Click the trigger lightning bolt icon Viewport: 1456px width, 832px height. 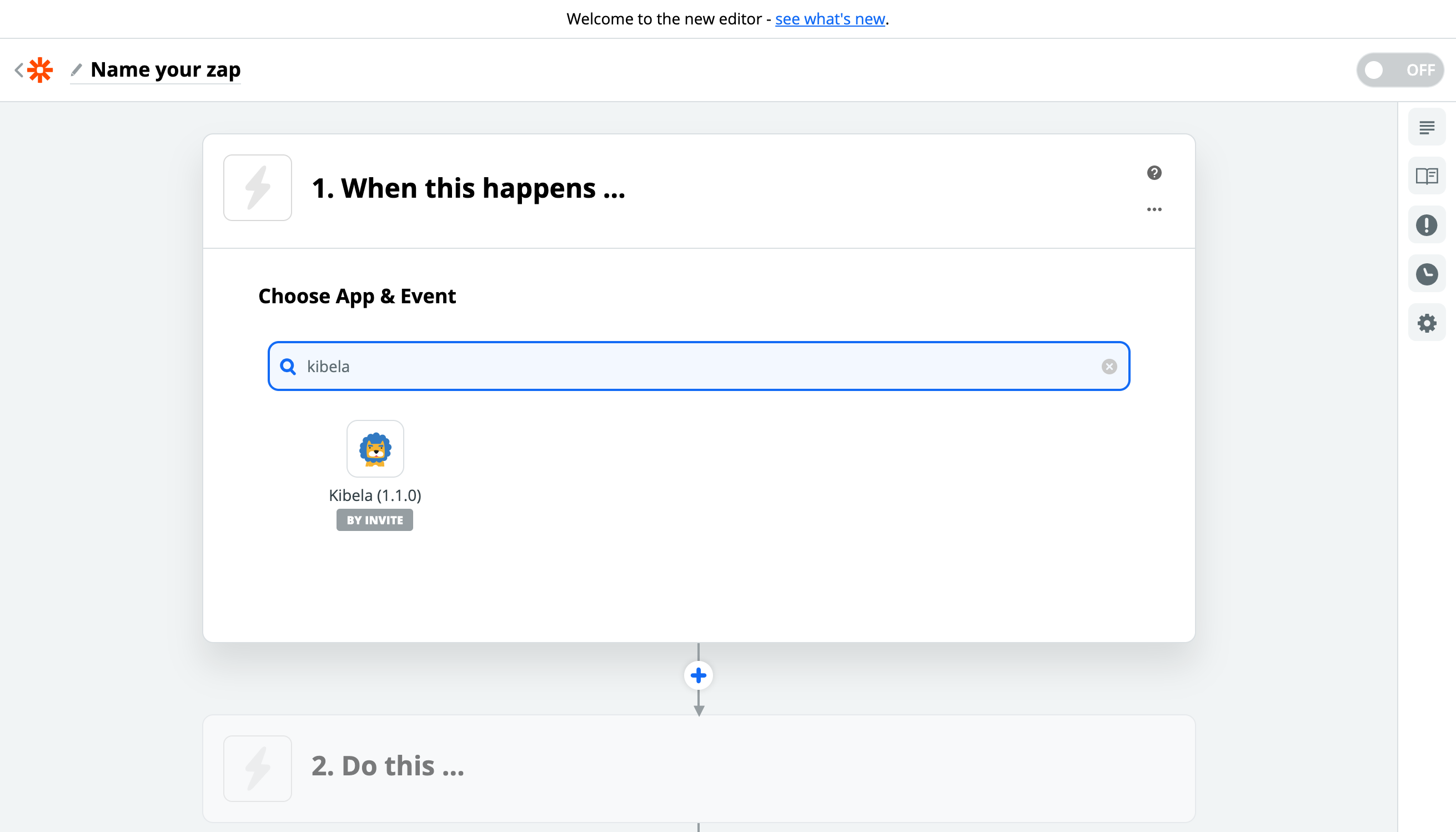pos(258,188)
